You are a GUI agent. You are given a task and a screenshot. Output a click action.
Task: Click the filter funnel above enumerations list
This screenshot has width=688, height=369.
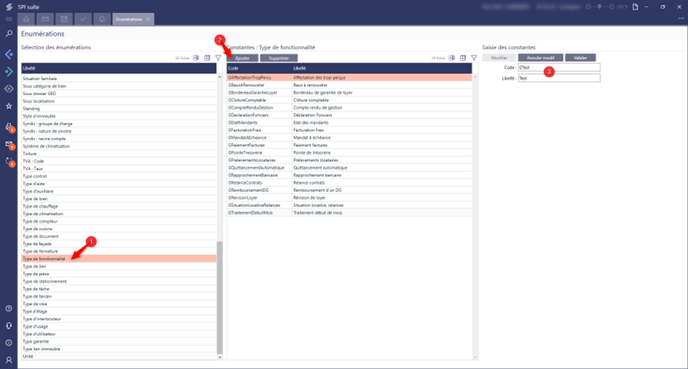218,58
